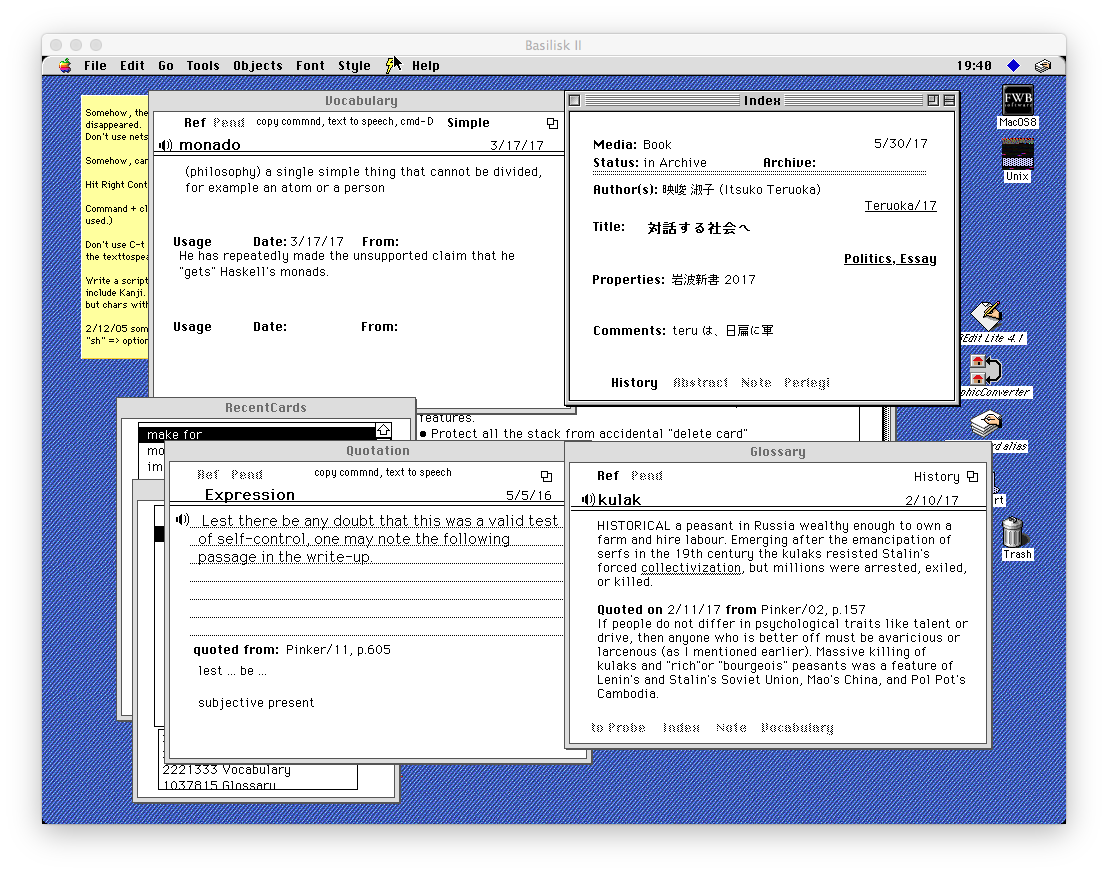Click the menu bar clock showing 19:40
The width and height of the screenshot is (1108, 874).
click(x=974, y=66)
